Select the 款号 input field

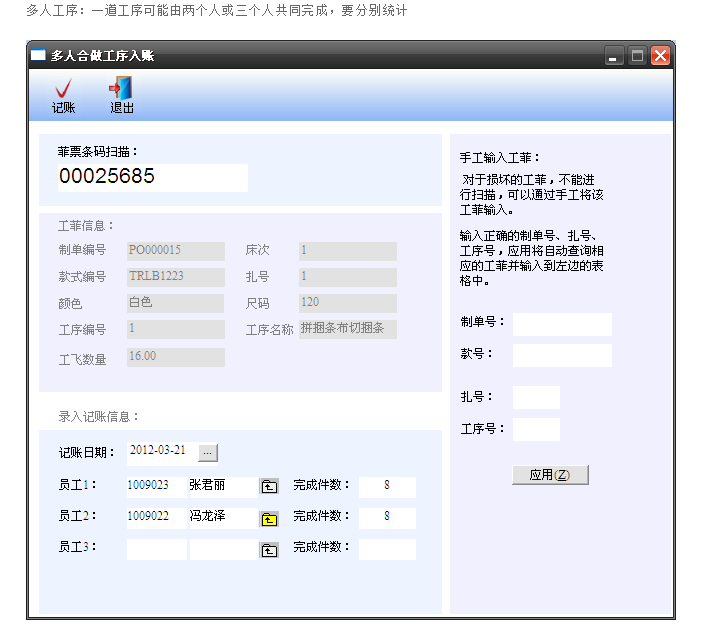coord(561,355)
